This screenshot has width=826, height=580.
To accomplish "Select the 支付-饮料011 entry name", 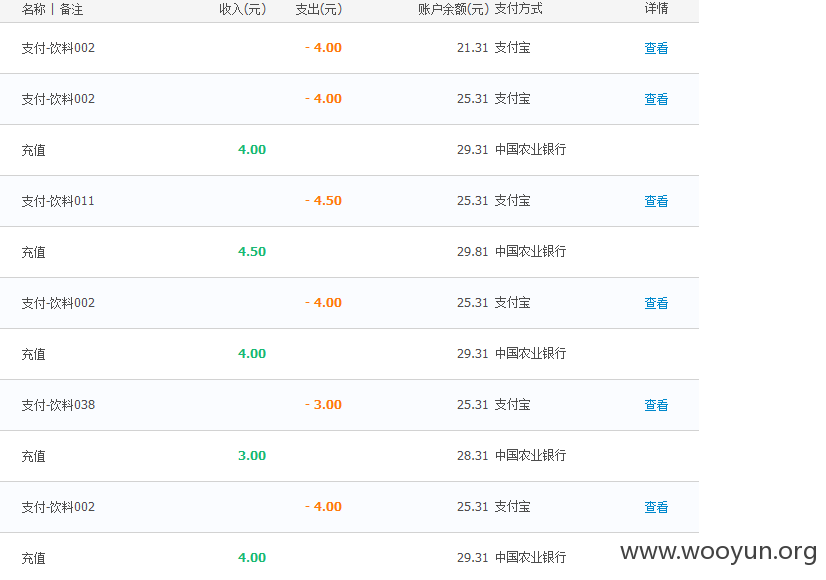I will [58, 201].
